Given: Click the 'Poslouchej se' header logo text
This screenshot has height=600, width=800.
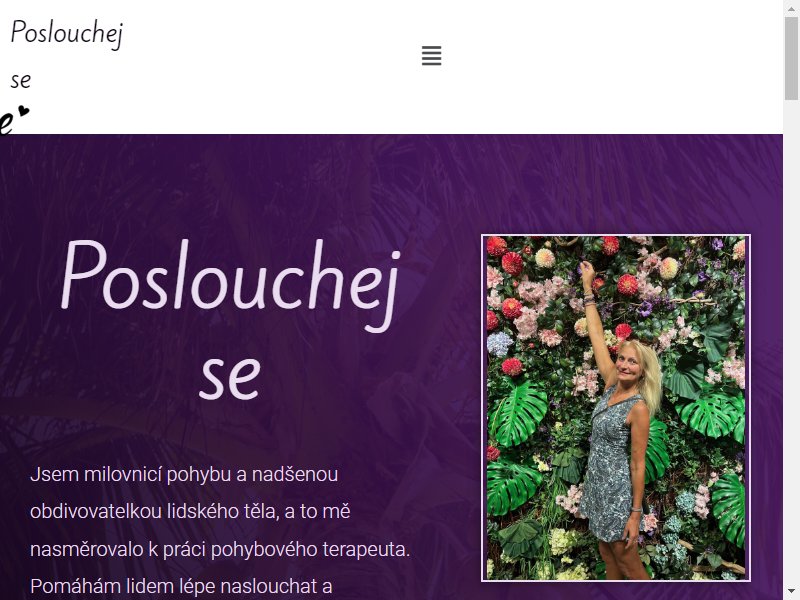Looking at the screenshot, I should (x=67, y=55).
